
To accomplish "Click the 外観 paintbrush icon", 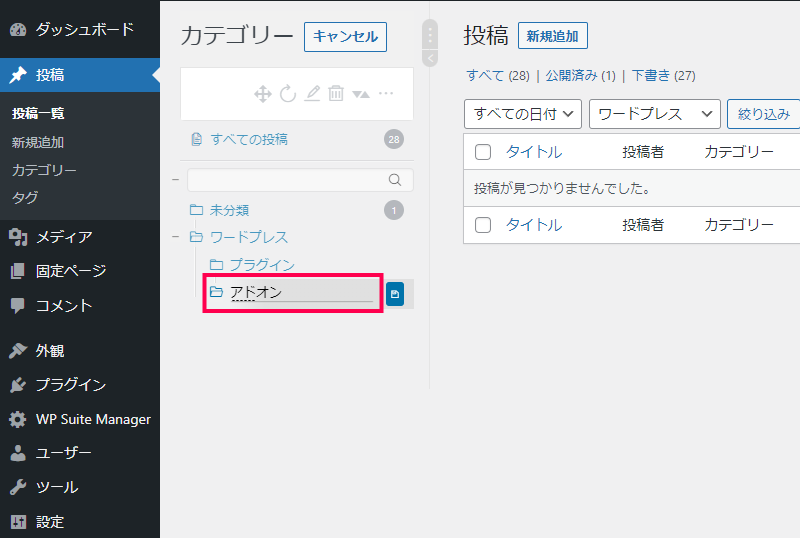I will [x=18, y=351].
